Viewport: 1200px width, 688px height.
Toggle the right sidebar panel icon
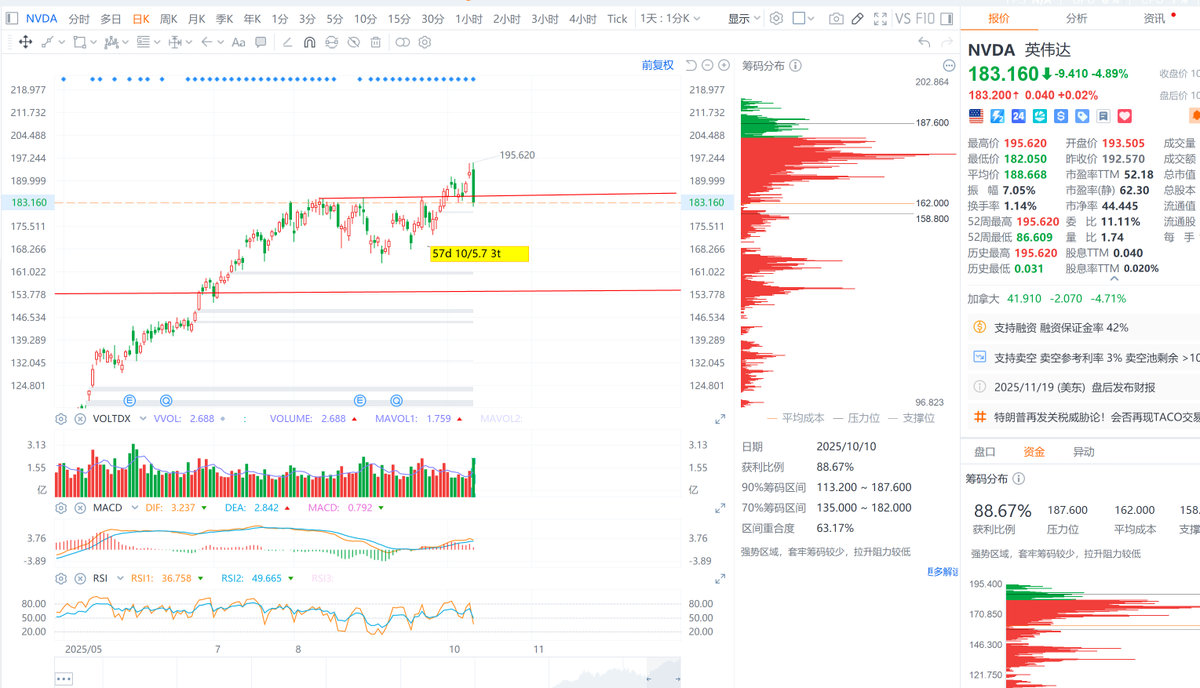point(946,19)
